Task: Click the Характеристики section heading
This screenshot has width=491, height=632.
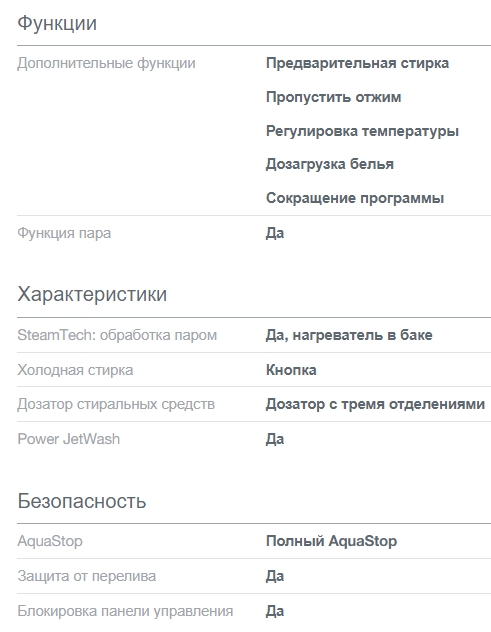Action: 92,294
